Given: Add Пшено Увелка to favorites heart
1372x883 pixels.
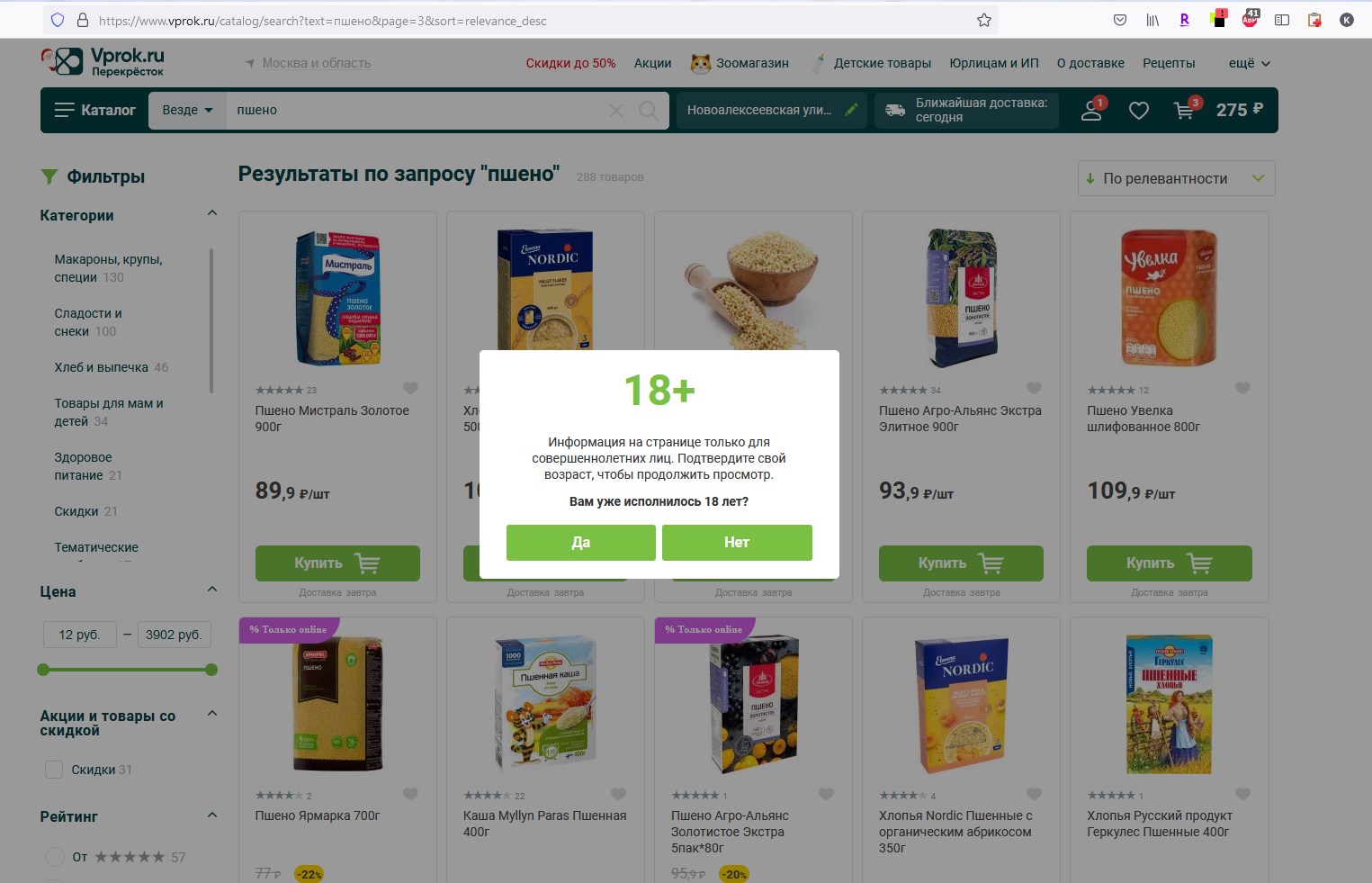Looking at the screenshot, I should (x=1242, y=389).
